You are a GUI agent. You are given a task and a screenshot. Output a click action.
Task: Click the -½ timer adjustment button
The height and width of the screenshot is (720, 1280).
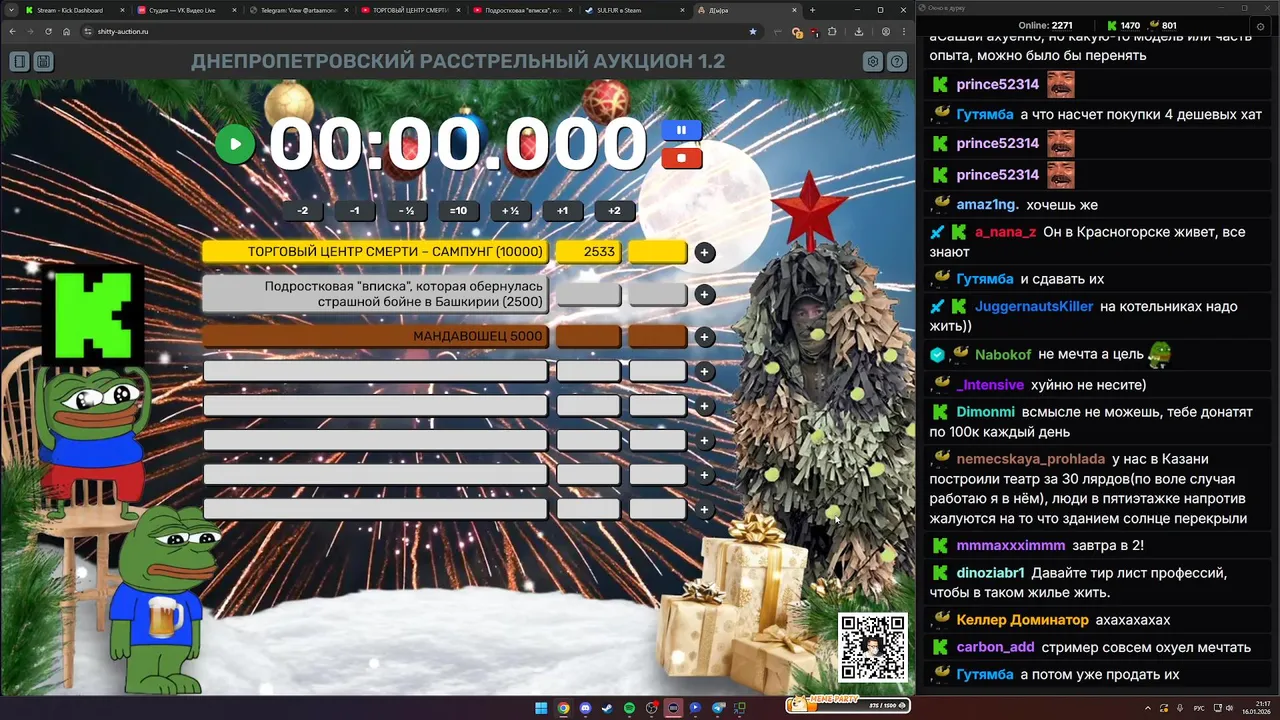click(406, 211)
